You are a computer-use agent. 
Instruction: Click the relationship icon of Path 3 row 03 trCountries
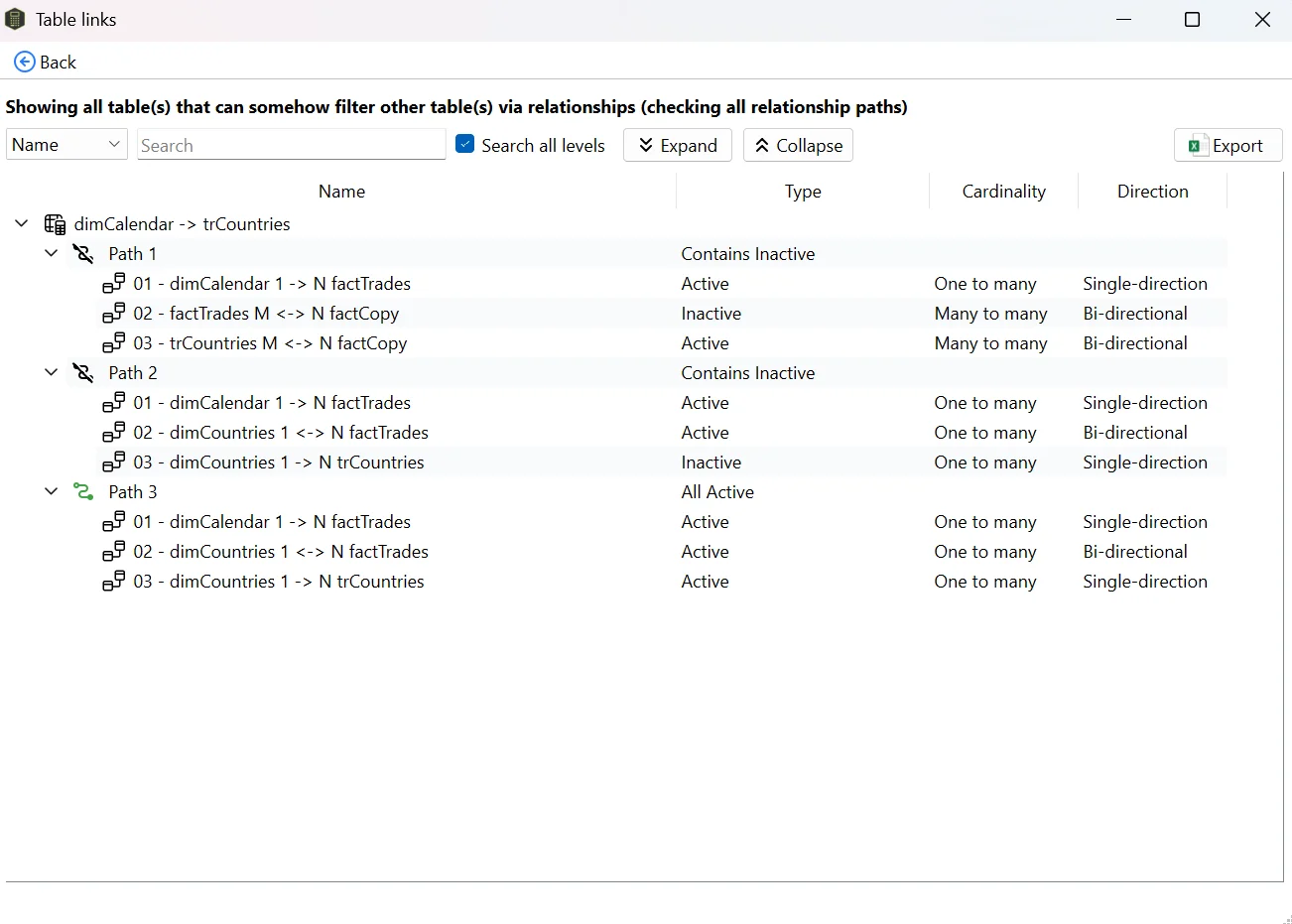(114, 582)
